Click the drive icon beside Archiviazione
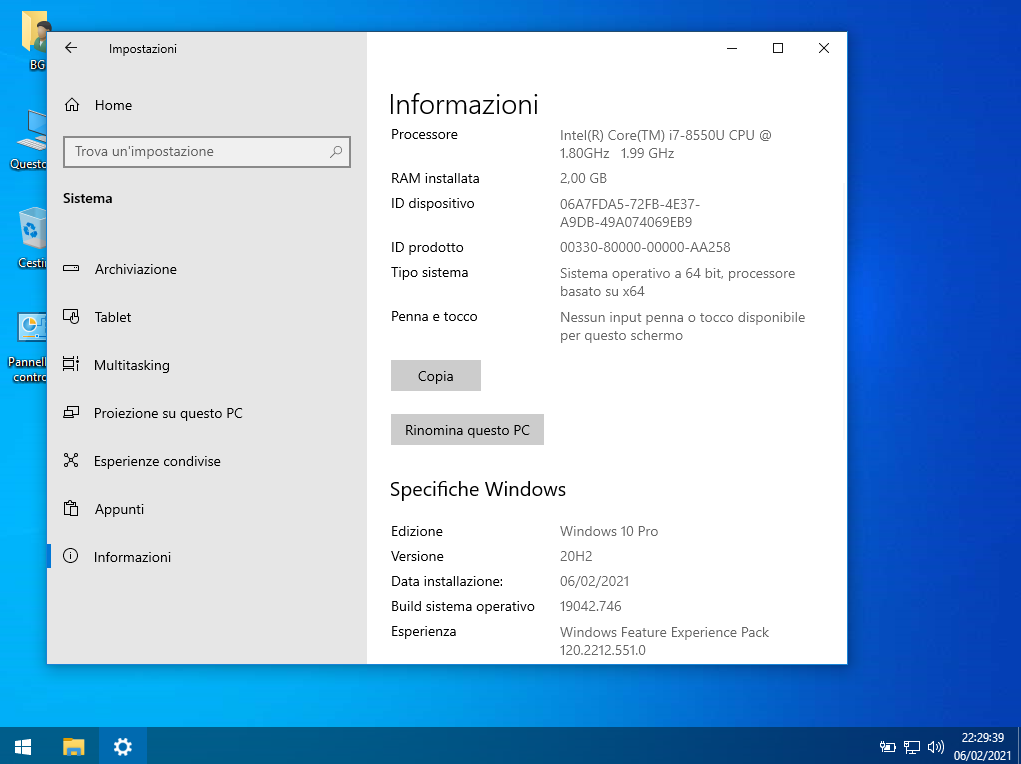The height and width of the screenshot is (764, 1021). [x=71, y=268]
